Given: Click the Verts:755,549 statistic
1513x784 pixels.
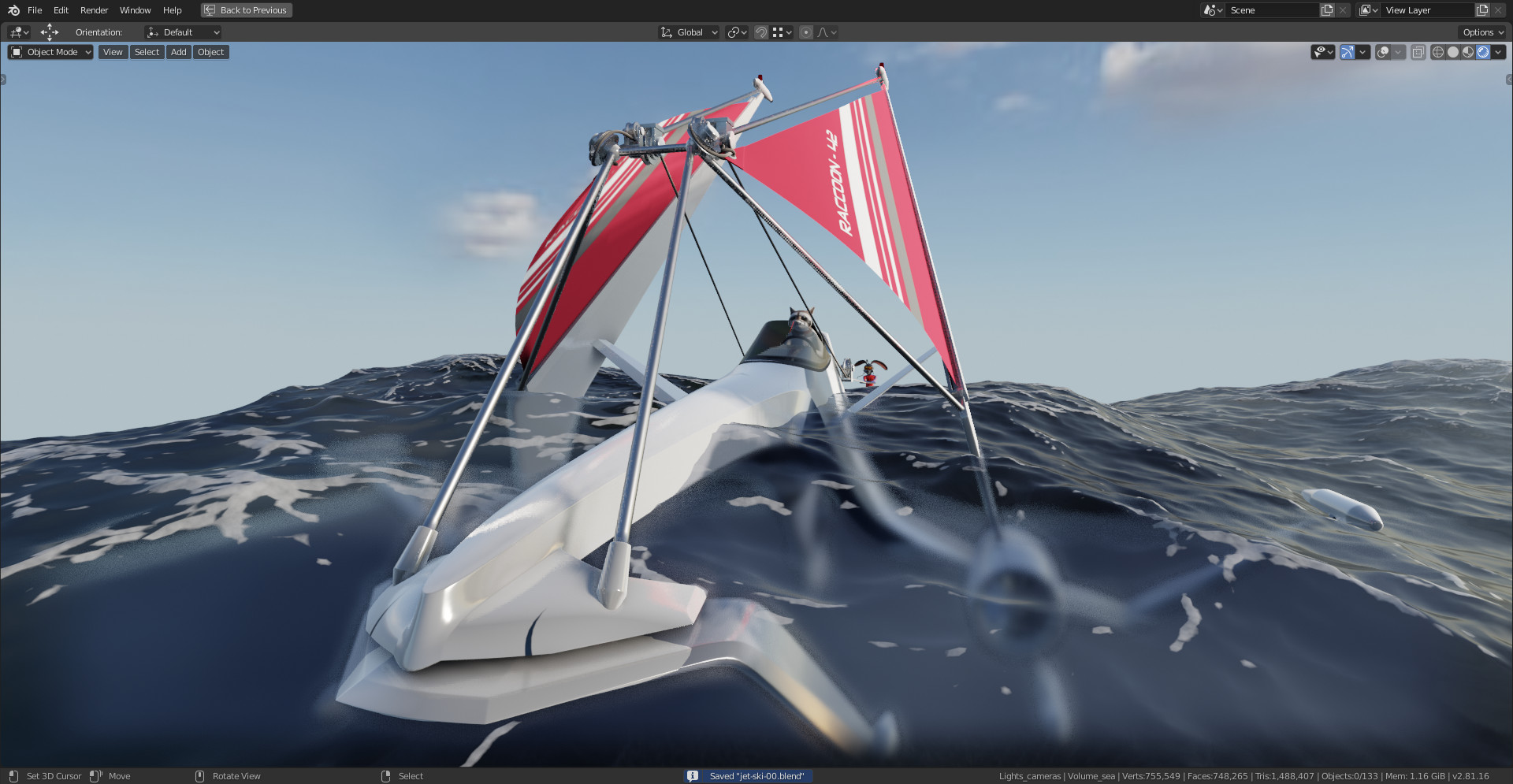Looking at the screenshot, I should click(1151, 776).
